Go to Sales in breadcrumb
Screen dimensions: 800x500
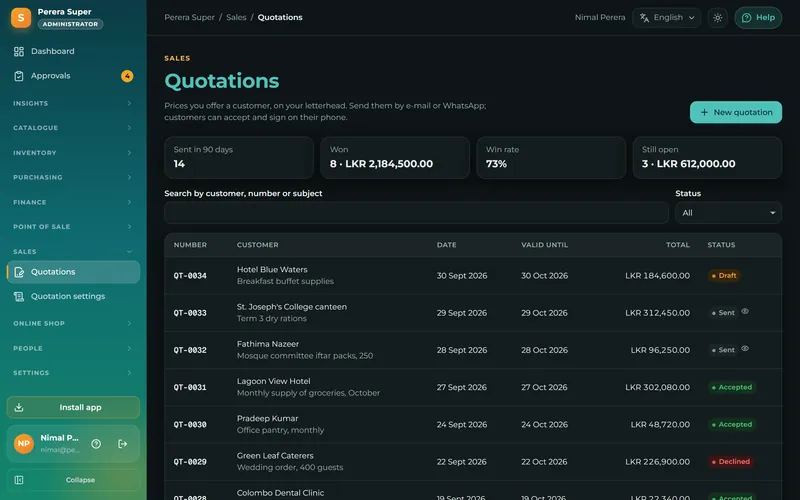(236, 17)
